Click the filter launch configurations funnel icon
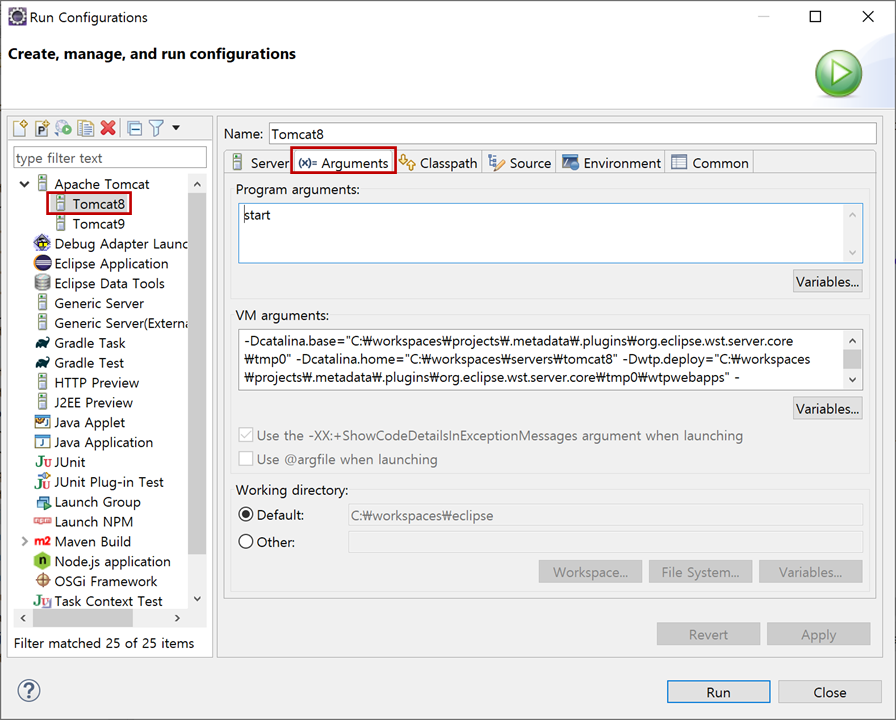Viewport: 896px width, 720px height. [156, 128]
